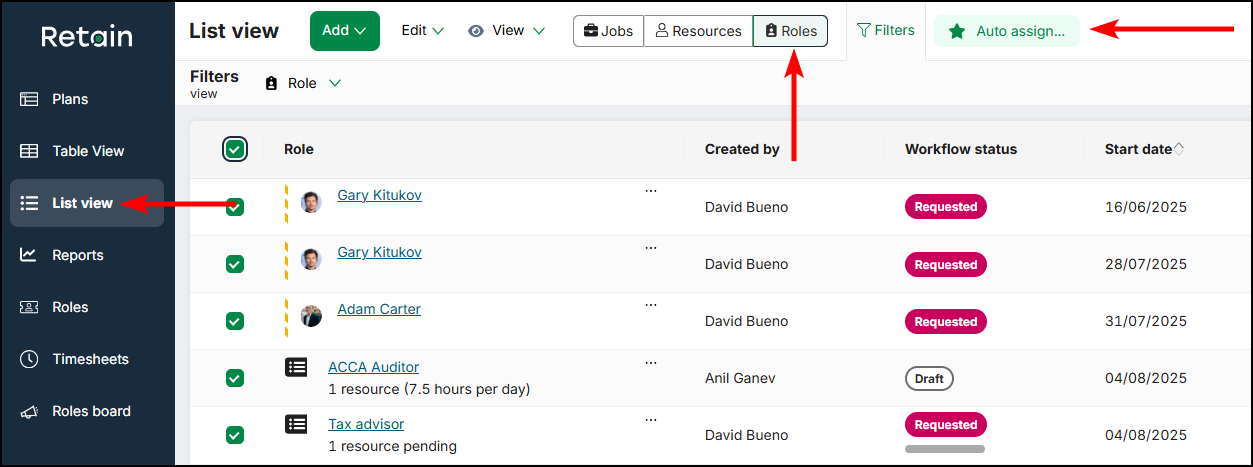This screenshot has width=1253, height=467.
Task: Click Requested badge for 28/07/2025 row
Action: [x=946, y=265]
